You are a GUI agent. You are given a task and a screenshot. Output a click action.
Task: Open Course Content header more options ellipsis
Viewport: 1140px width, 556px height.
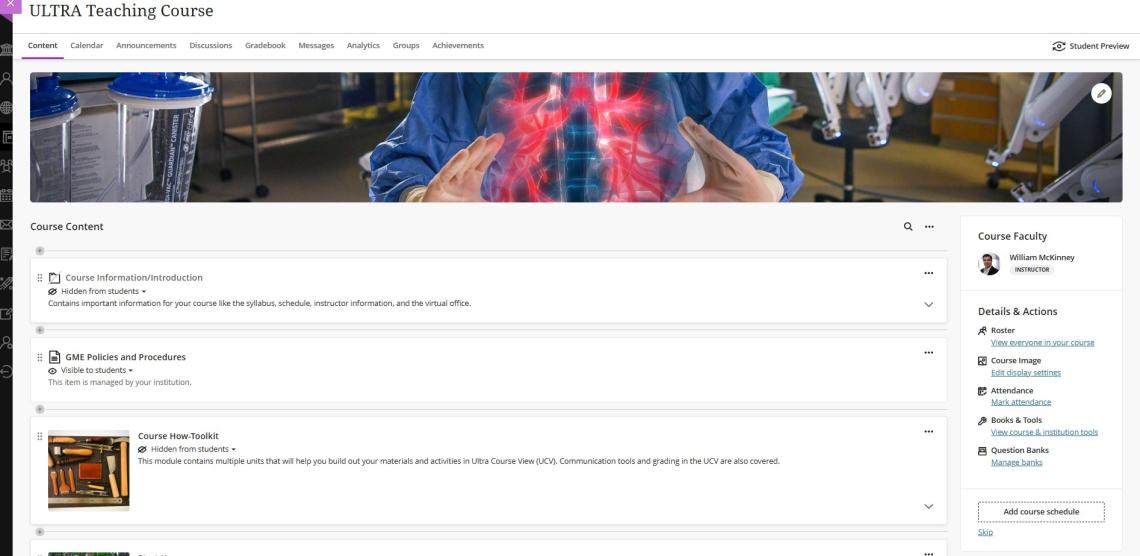[x=929, y=227]
